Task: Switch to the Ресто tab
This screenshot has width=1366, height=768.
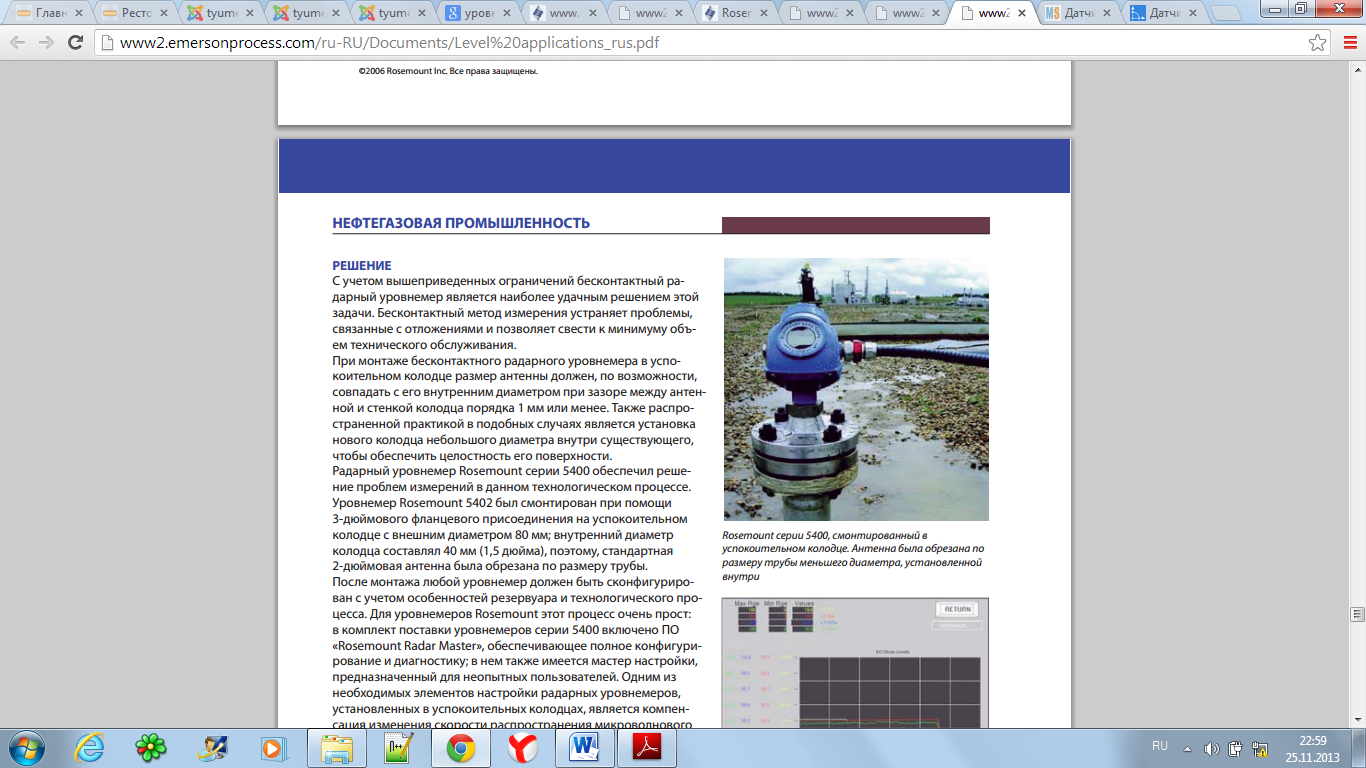Action: pyautogui.click(x=134, y=14)
